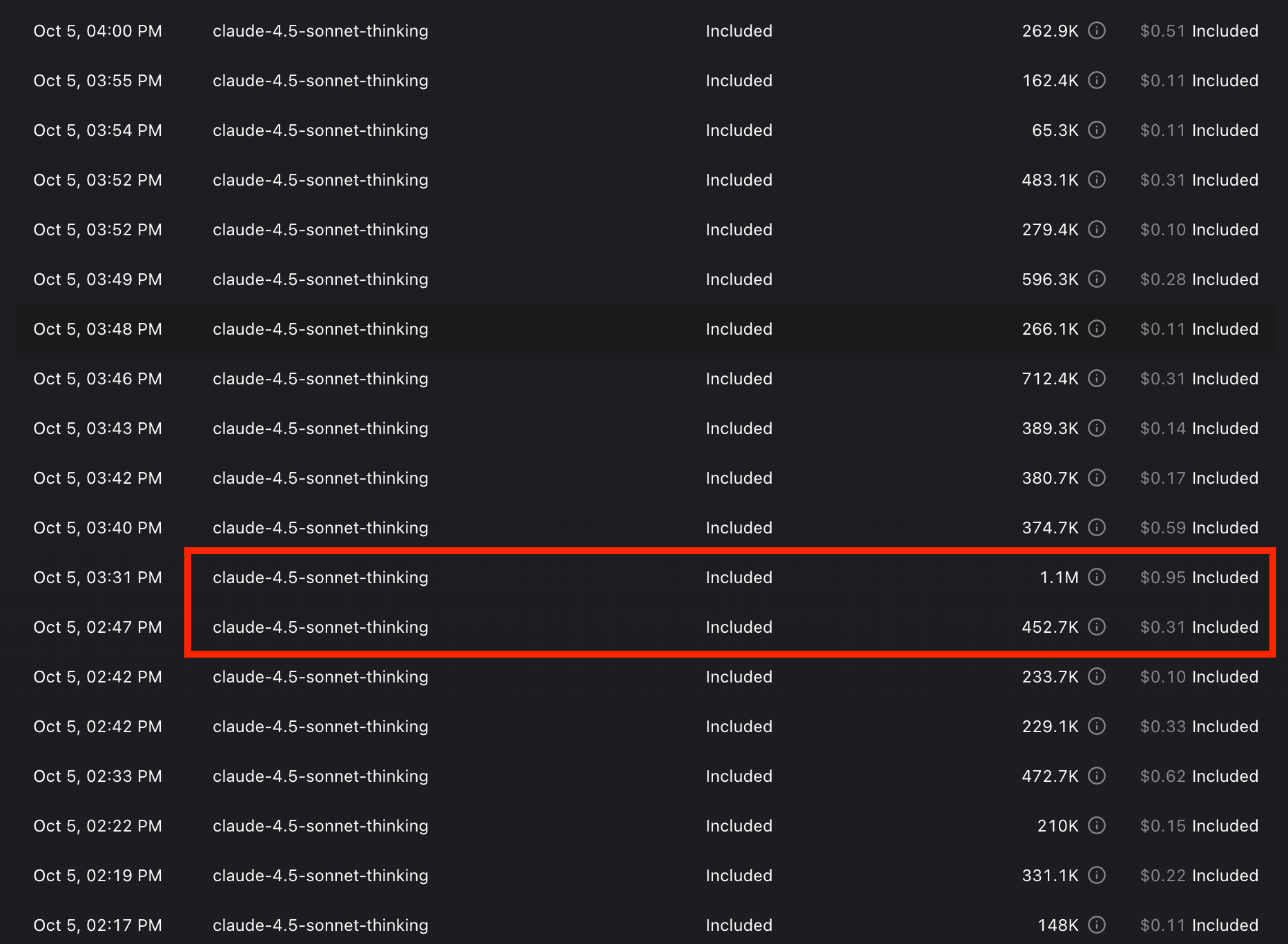Click the Oct 5, 03:31 PM timestamp
1288x944 pixels.
[97, 578]
